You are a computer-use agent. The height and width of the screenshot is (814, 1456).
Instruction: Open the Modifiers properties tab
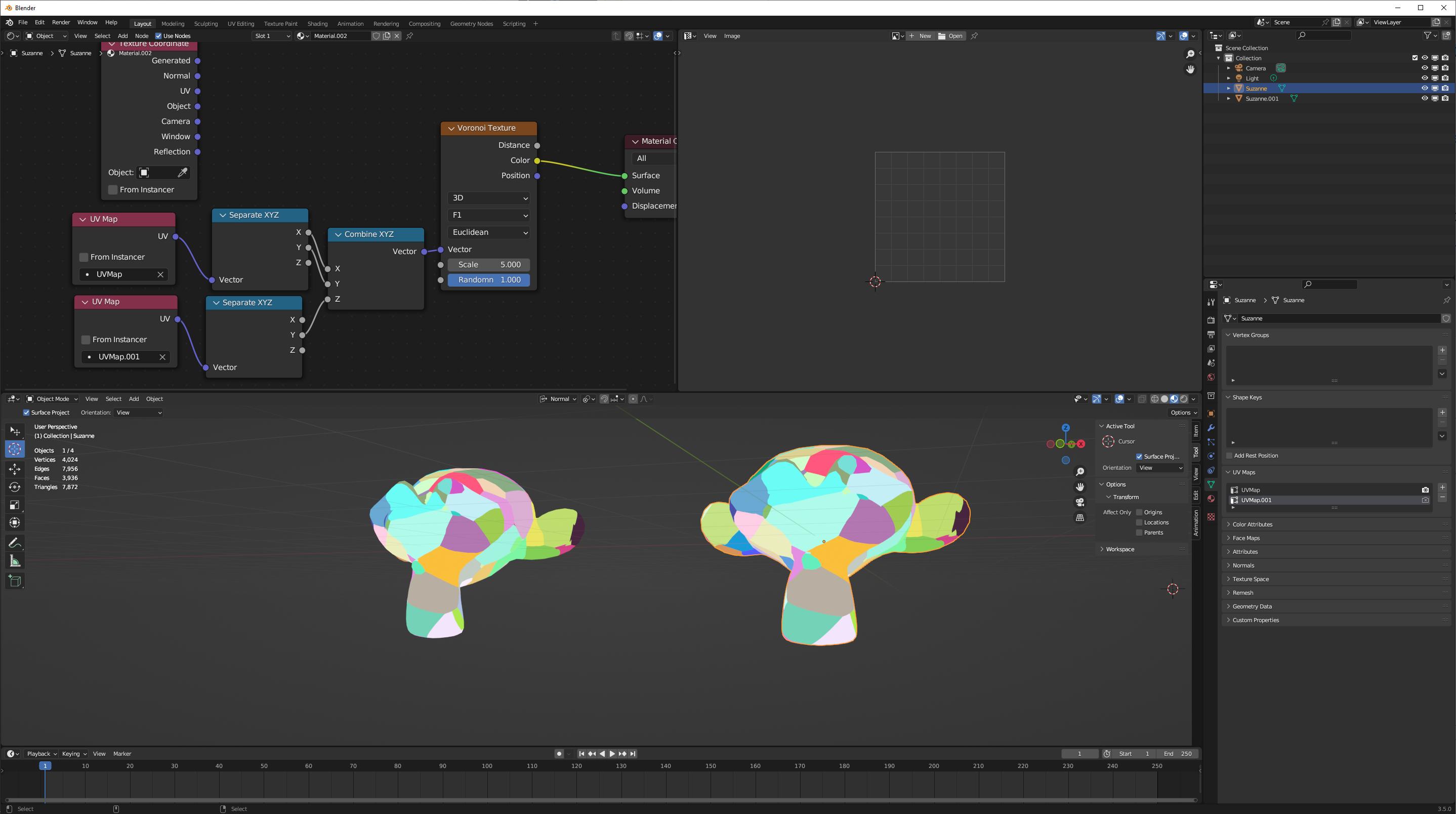click(x=1211, y=428)
